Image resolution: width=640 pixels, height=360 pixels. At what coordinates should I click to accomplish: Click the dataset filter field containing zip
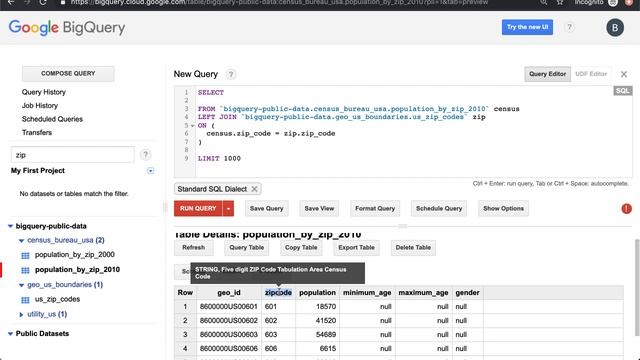tap(72, 155)
